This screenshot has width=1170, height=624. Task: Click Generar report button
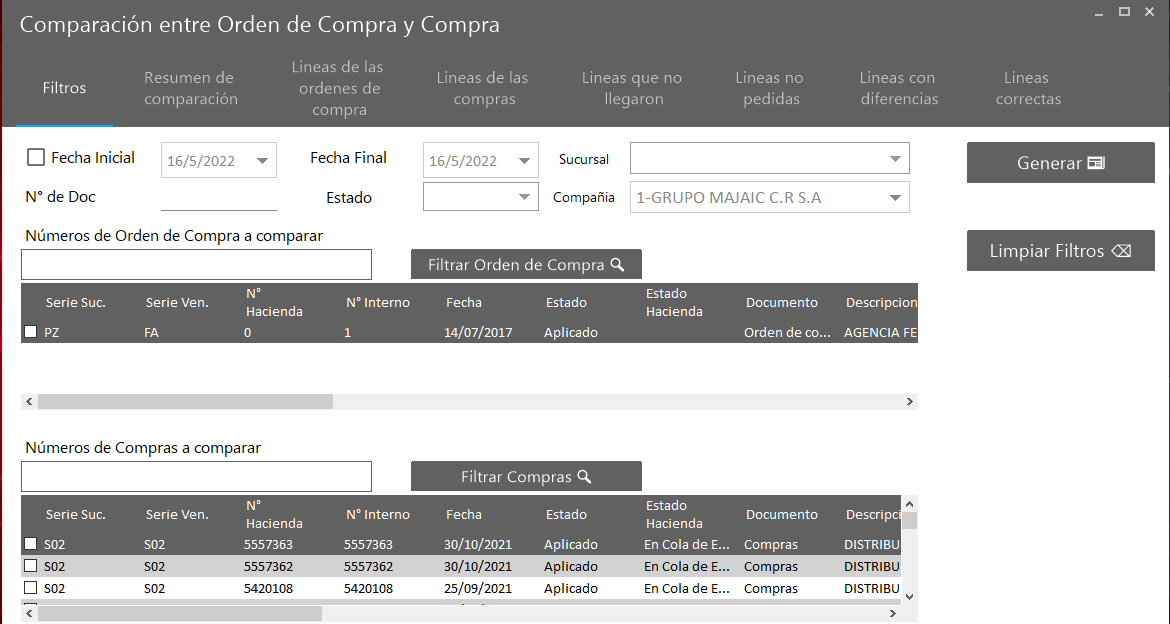(1060, 163)
